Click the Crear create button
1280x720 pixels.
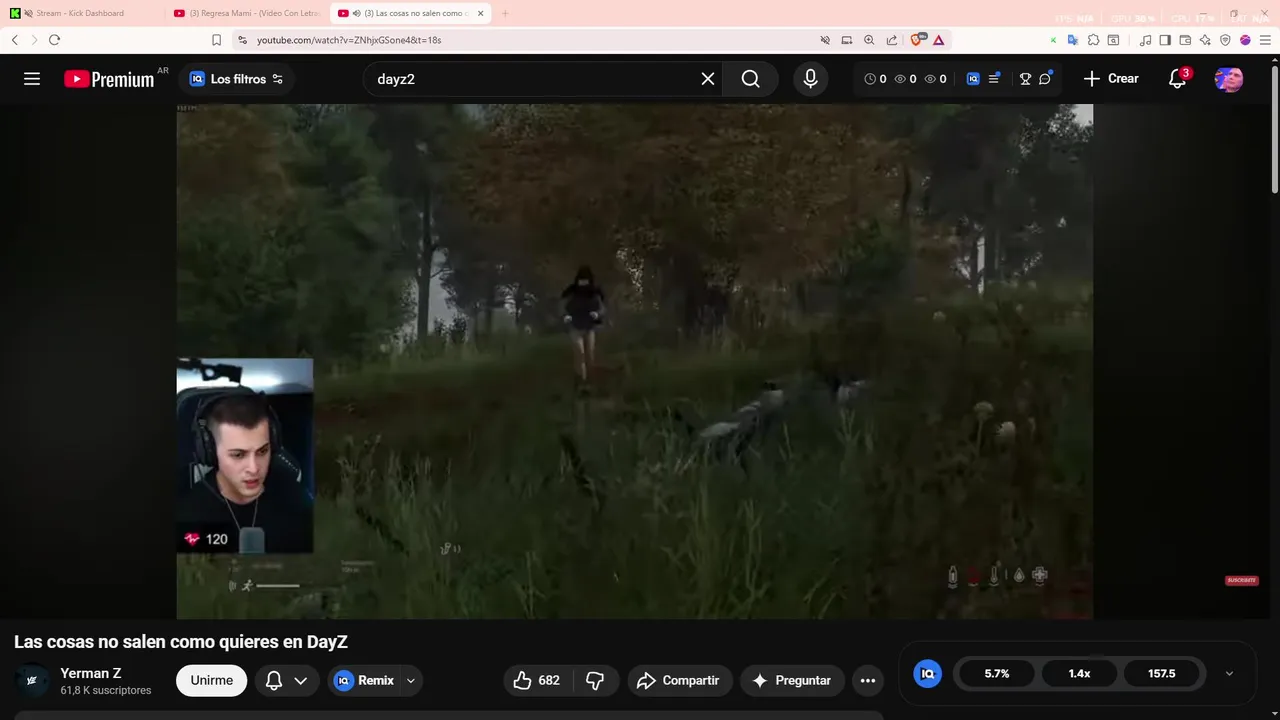(1111, 79)
